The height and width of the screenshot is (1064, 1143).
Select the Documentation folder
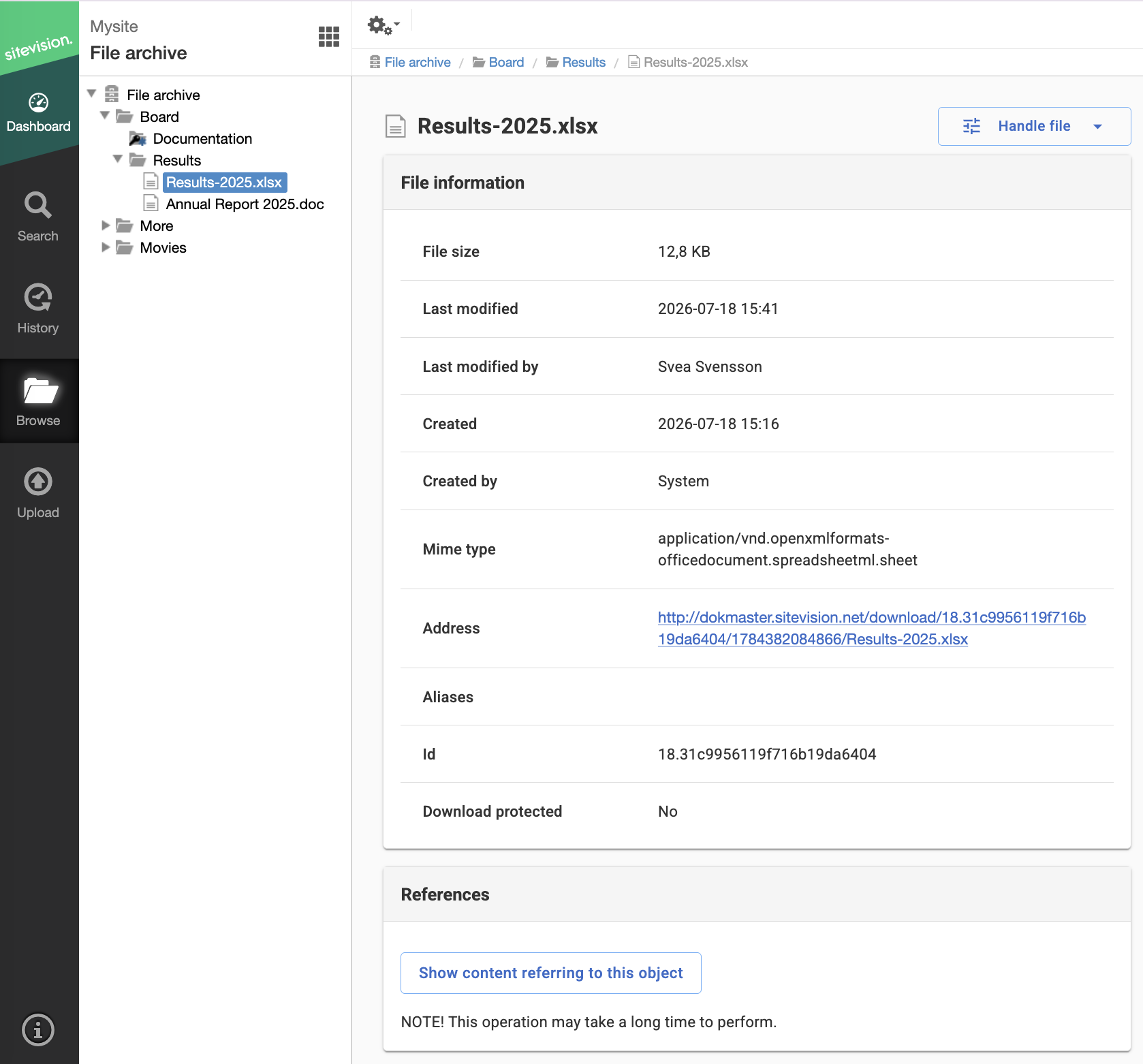point(202,139)
